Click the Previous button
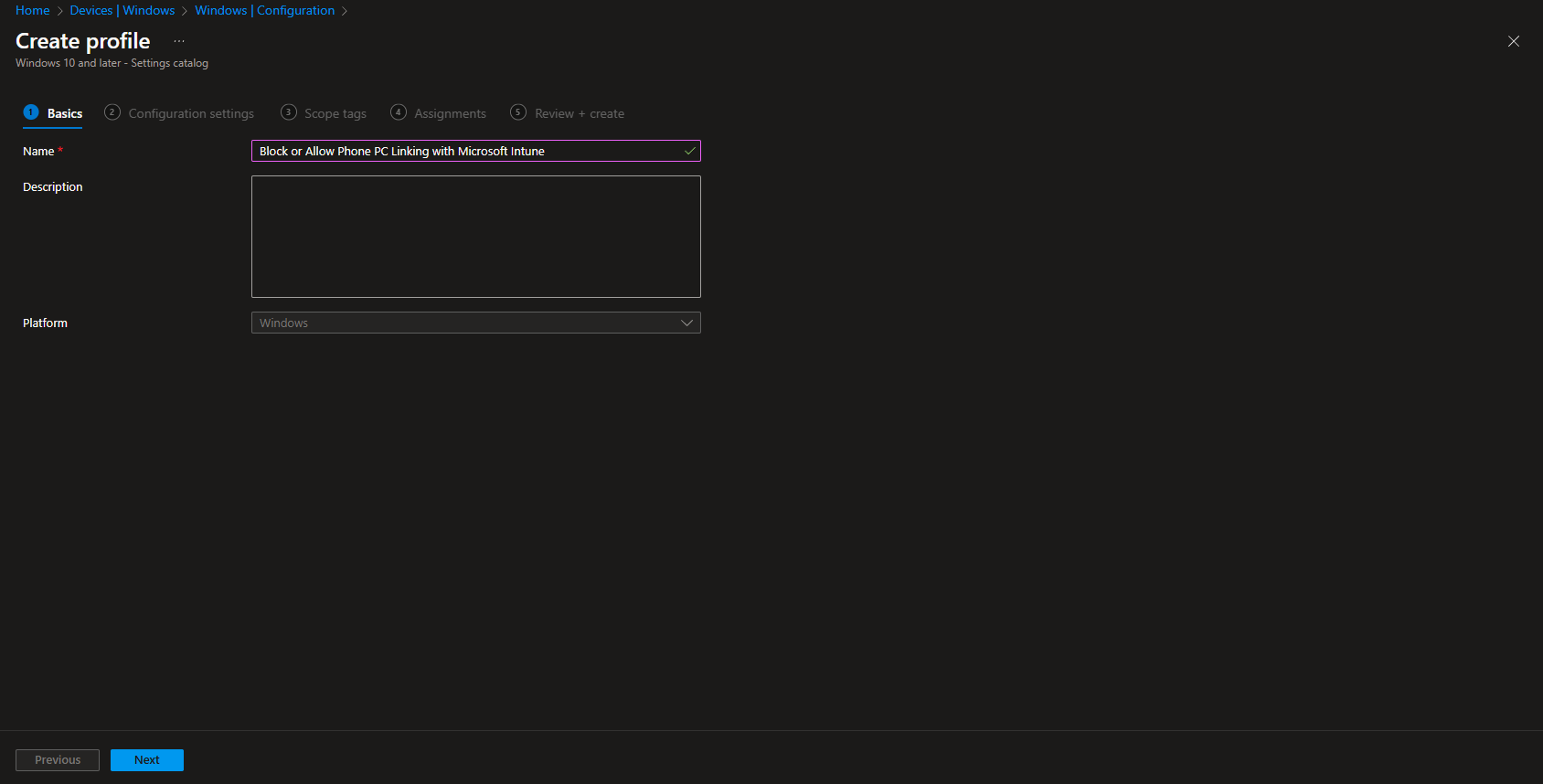The width and height of the screenshot is (1543, 784). (58, 760)
